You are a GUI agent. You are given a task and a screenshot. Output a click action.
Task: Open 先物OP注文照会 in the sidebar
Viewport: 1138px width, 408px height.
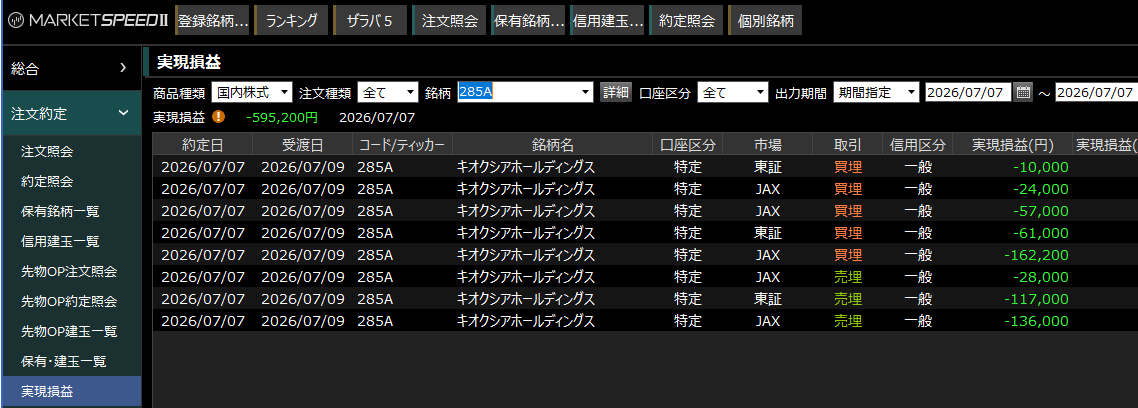(71, 272)
